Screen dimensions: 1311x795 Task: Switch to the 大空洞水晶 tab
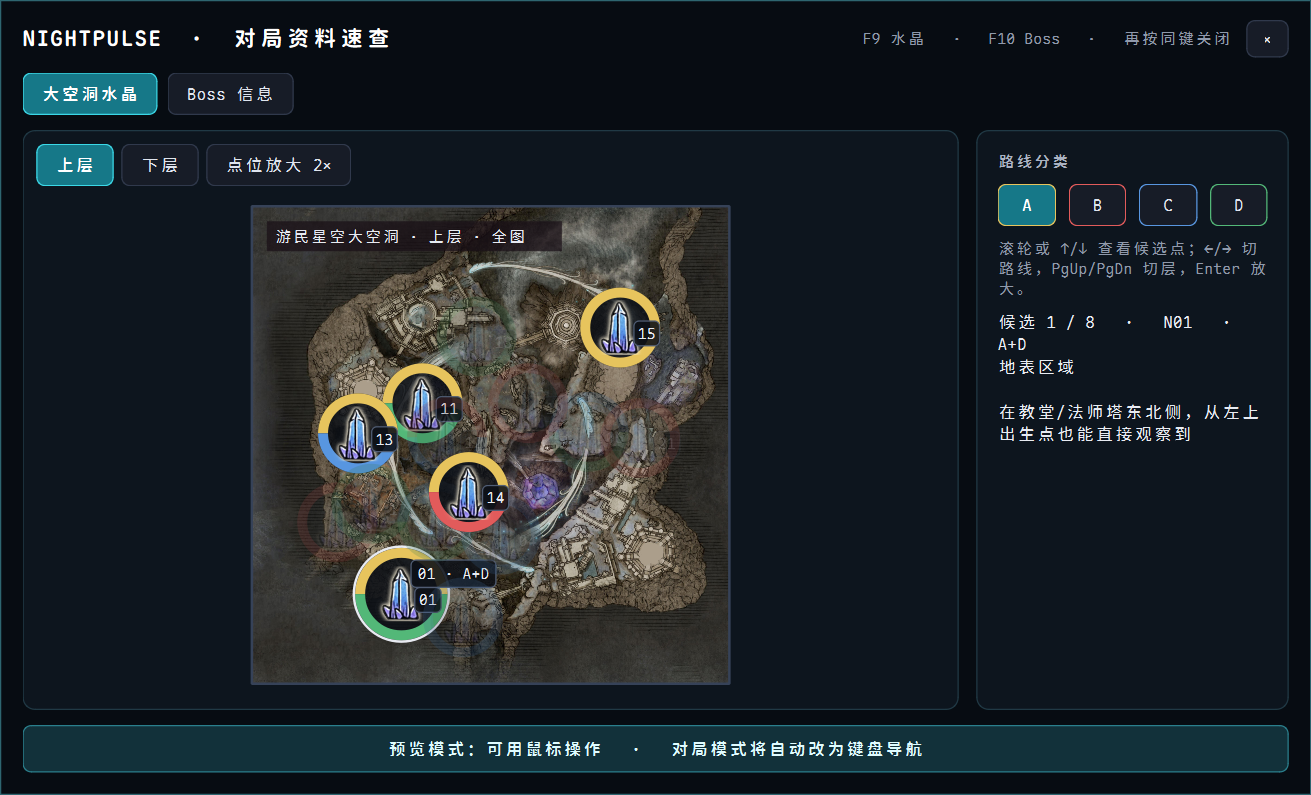pyautogui.click(x=91, y=94)
